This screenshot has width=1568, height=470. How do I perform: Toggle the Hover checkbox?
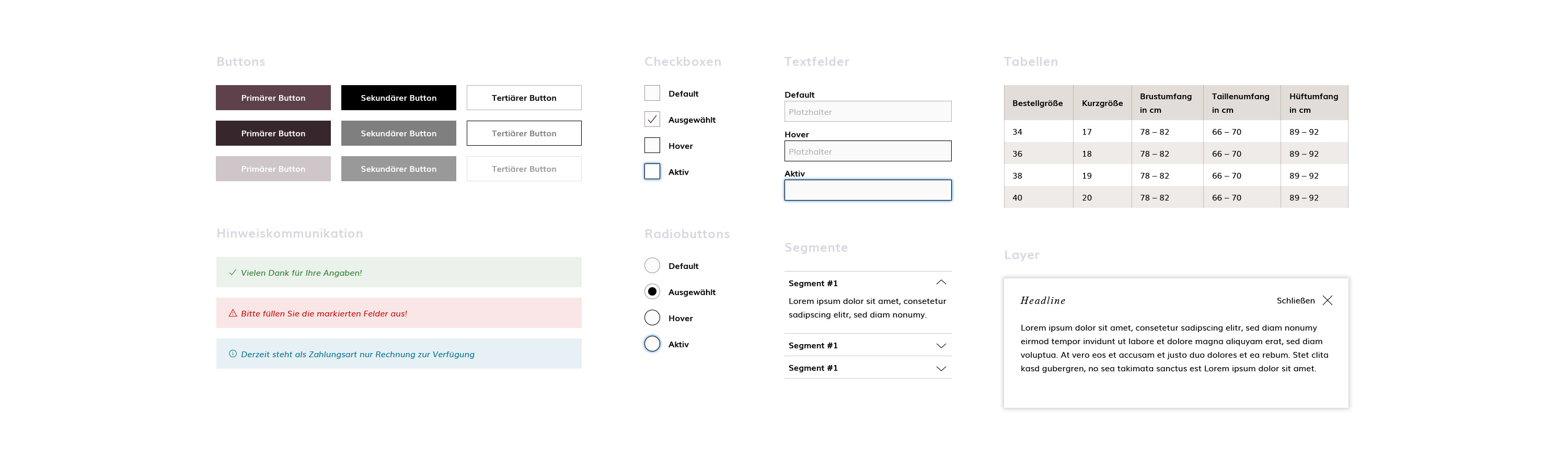click(x=652, y=145)
